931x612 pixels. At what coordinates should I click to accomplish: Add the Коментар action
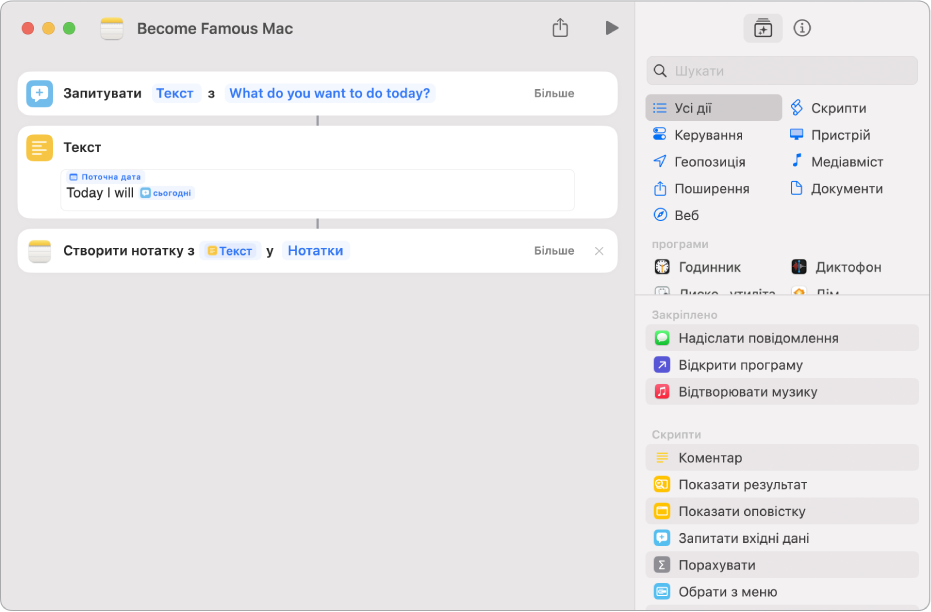[x=782, y=458]
